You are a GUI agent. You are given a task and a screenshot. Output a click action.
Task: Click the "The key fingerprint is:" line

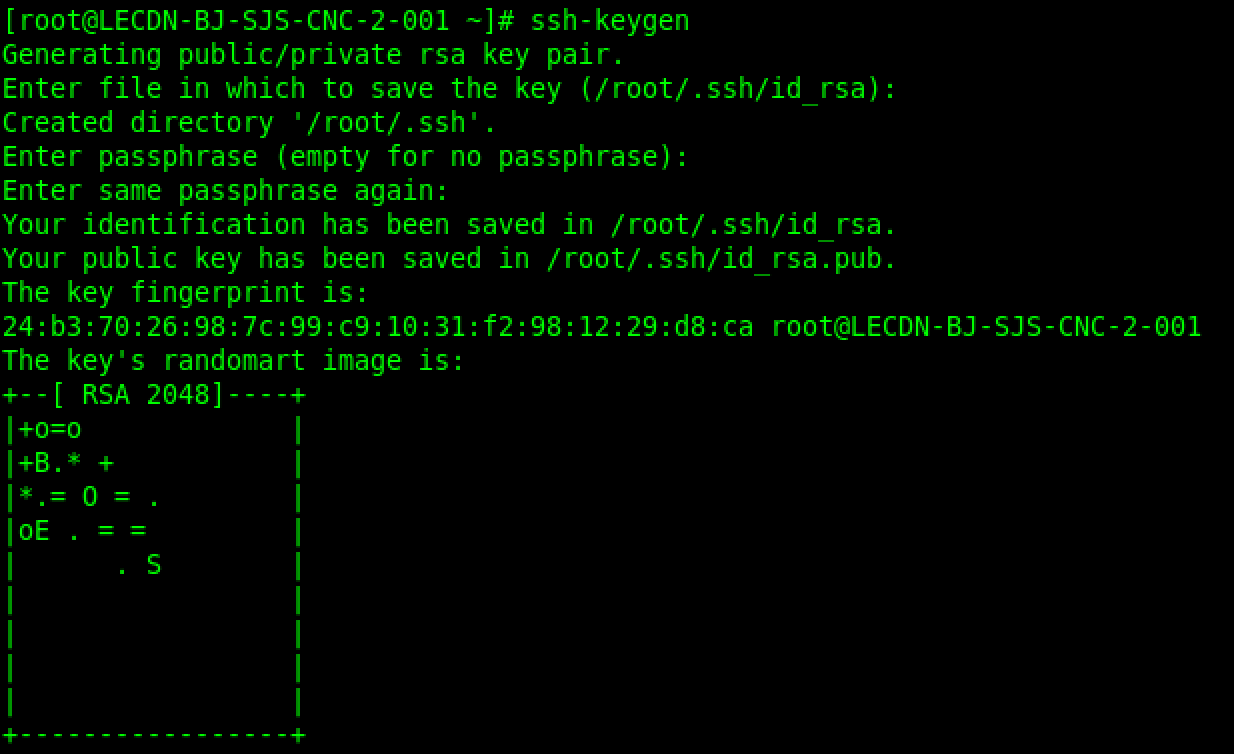(186, 292)
